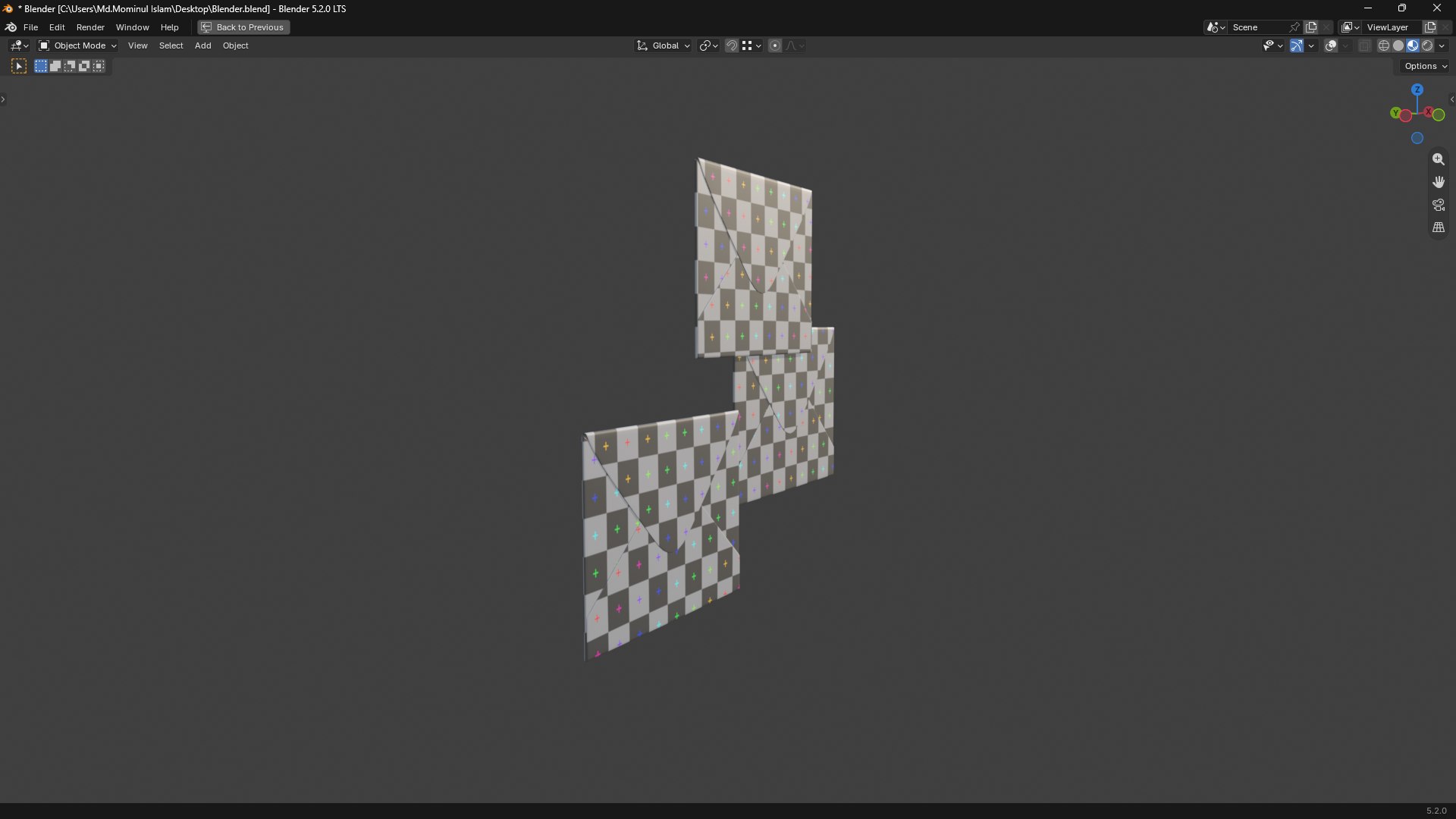Click the Back to Previous button
This screenshot has width=1456, height=819.
(243, 27)
